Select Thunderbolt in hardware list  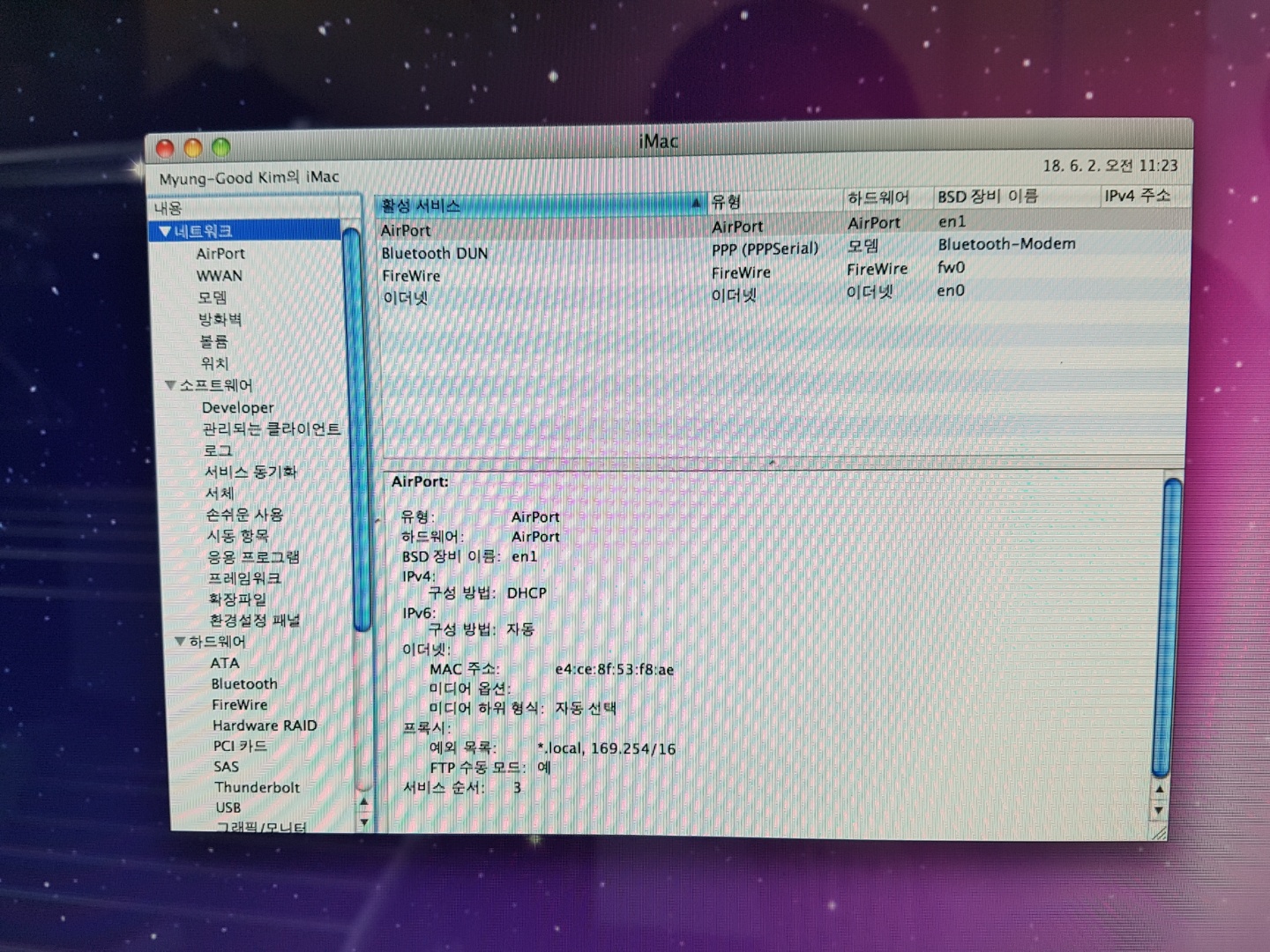click(257, 787)
